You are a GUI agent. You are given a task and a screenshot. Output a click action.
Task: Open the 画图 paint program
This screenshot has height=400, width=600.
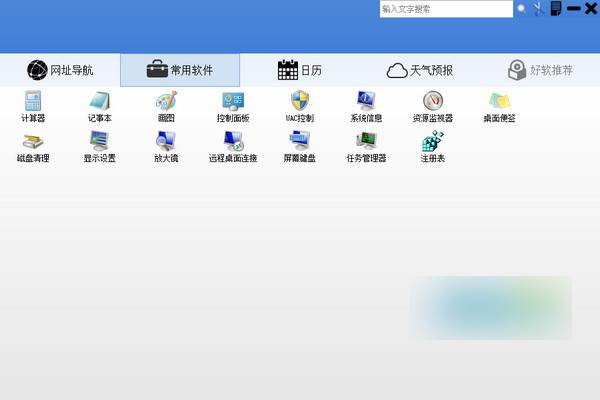[x=166, y=102]
